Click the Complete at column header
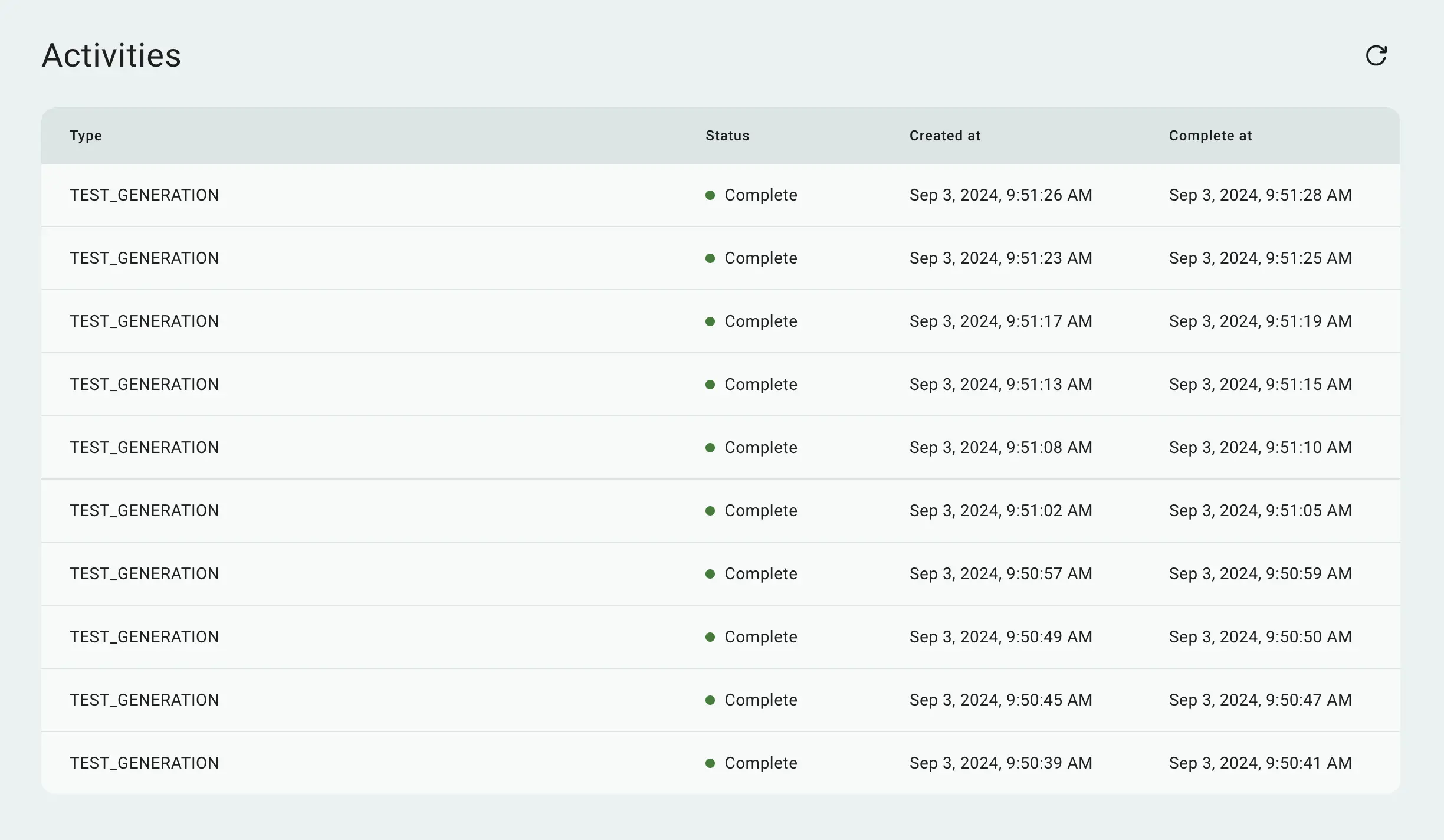Screen dimensions: 1444x840 coord(1210,136)
